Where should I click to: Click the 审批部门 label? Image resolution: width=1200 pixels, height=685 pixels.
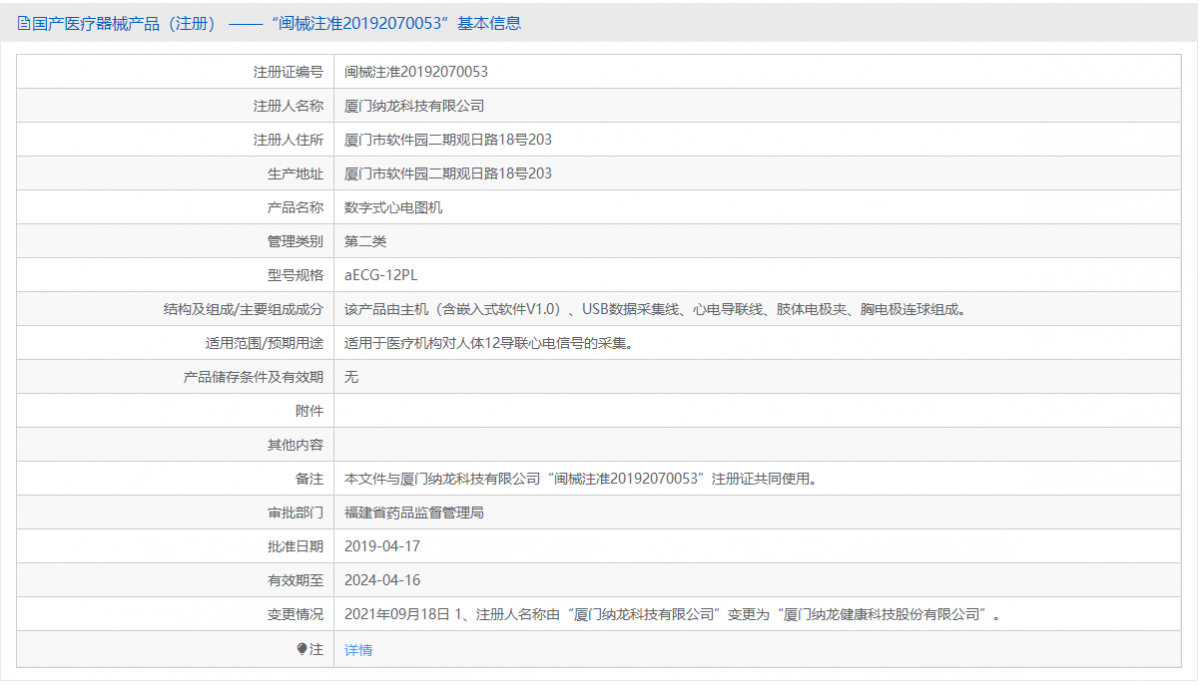295,513
